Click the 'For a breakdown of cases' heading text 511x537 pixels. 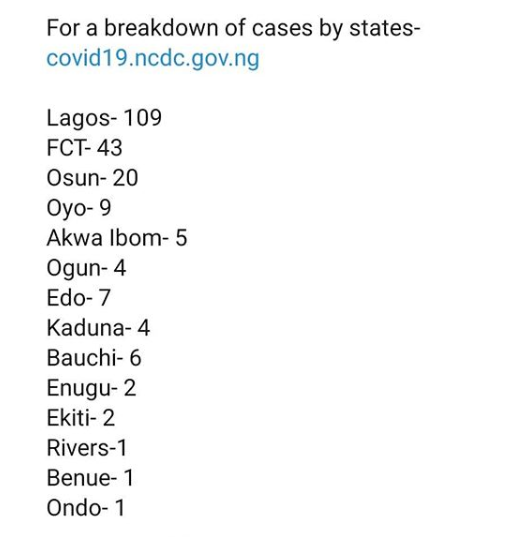click(x=179, y=28)
